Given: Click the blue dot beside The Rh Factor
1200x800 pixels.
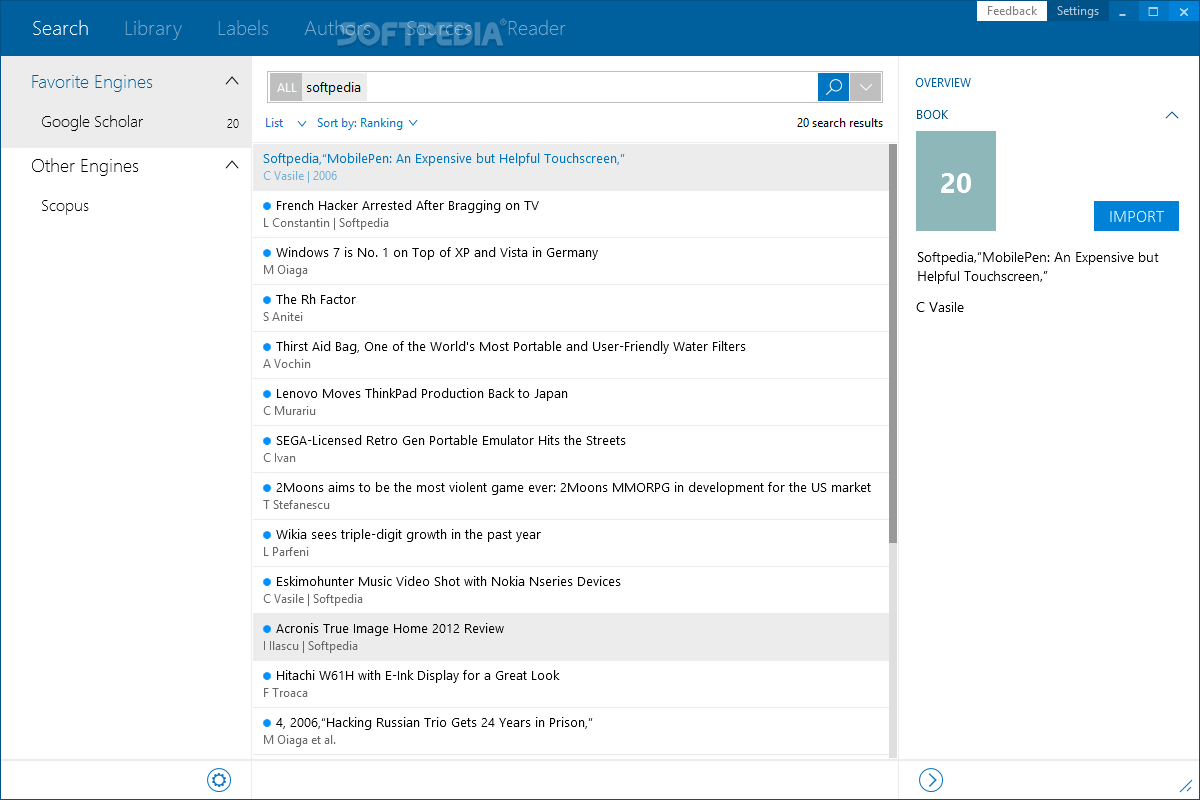Looking at the screenshot, I should [x=267, y=300].
